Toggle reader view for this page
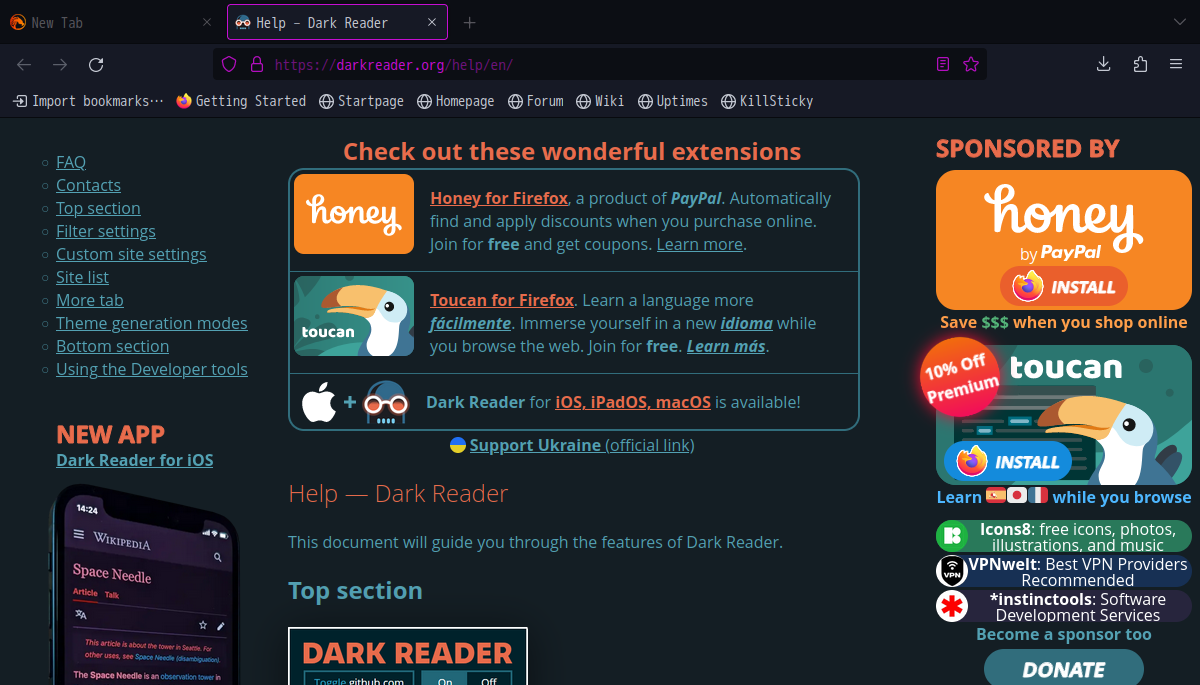The height and width of the screenshot is (685, 1200). coord(943,65)
